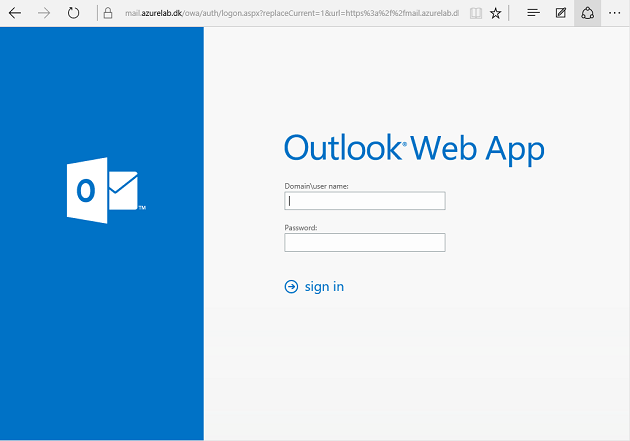Make a Web Note with pen icon
The image size is (630, 441).
pos(560,13)
